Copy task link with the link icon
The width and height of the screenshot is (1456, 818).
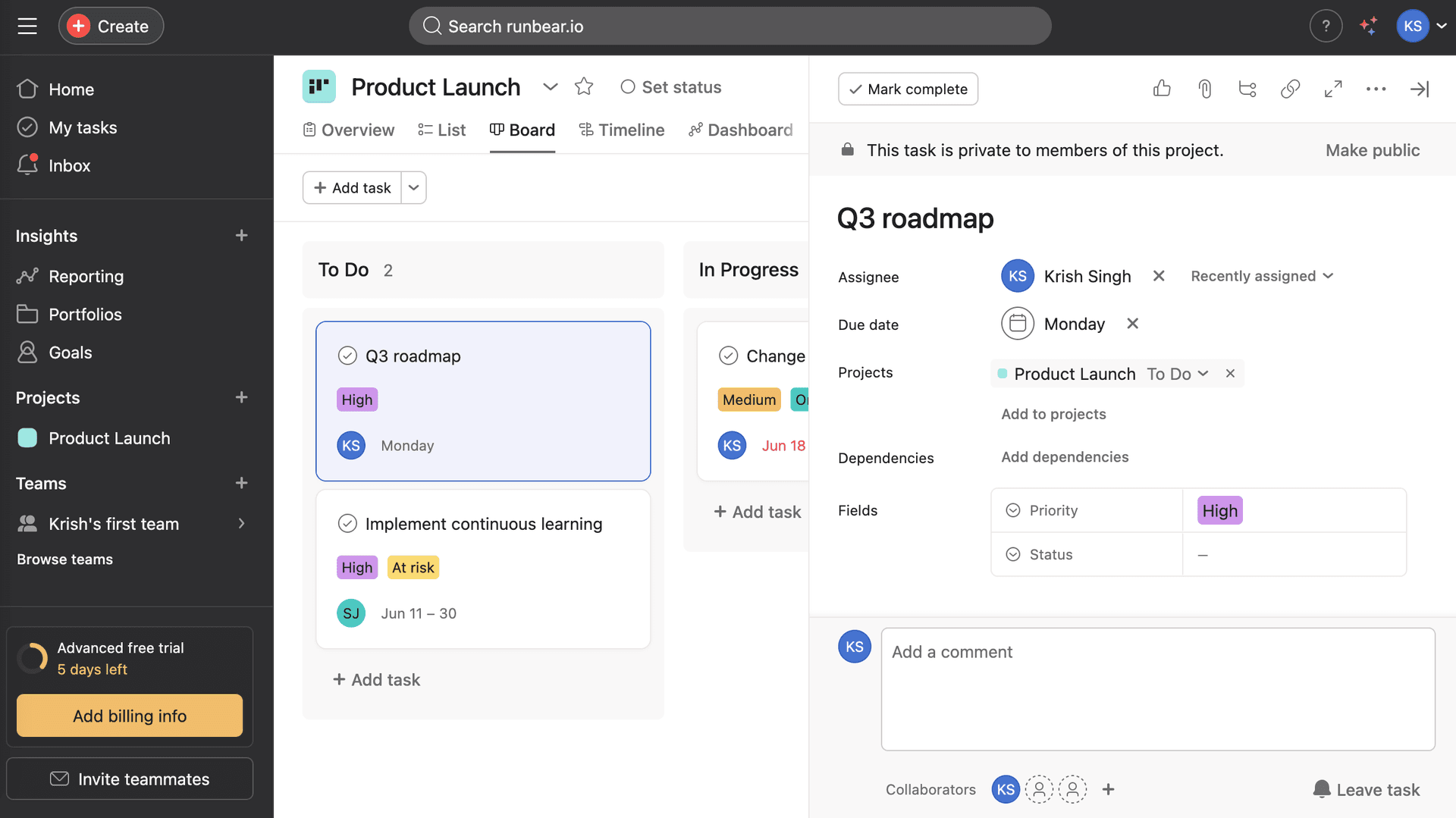click(x=1290, y=89)
